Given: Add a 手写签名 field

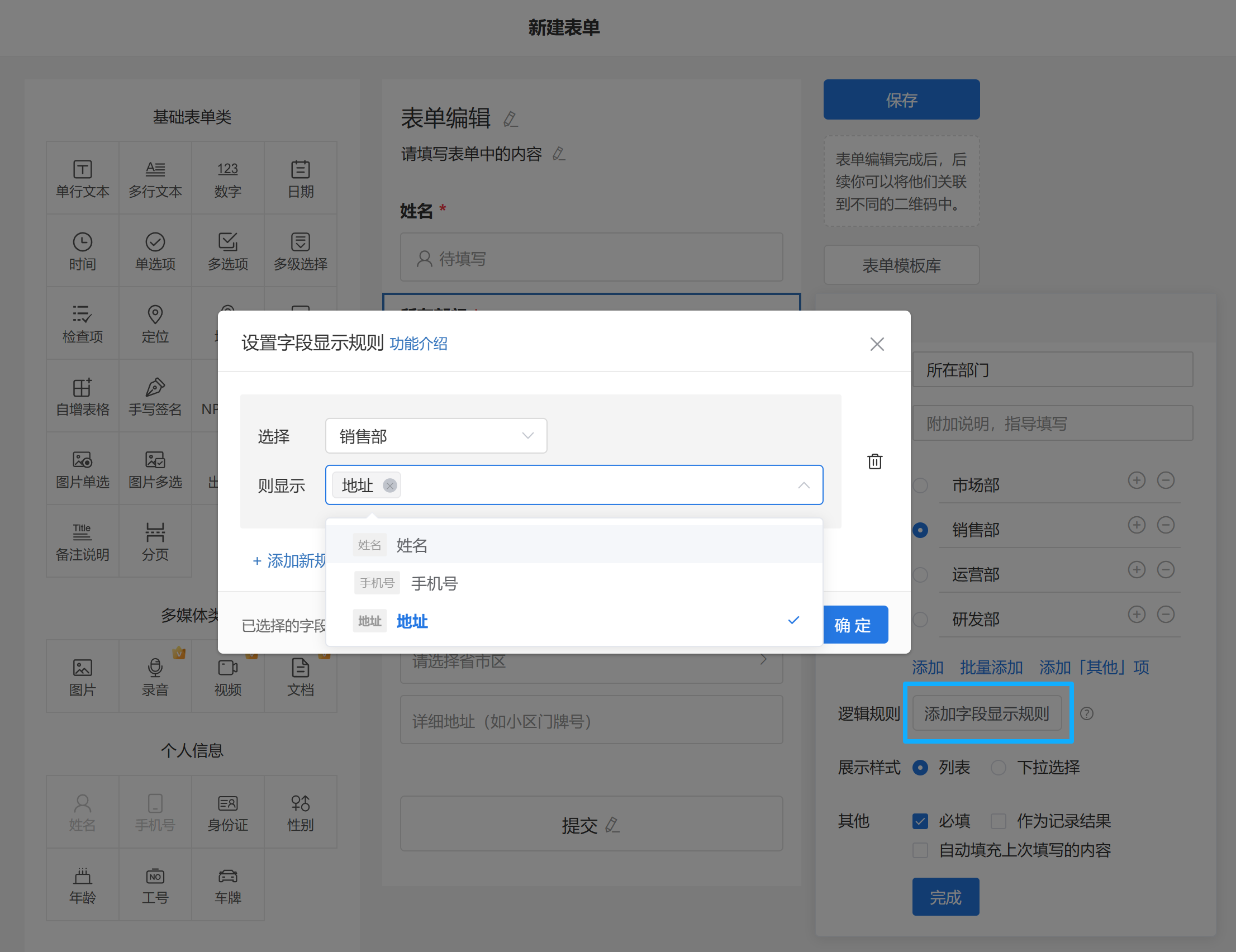Looking at the screenshot, I should click(155, 396).
